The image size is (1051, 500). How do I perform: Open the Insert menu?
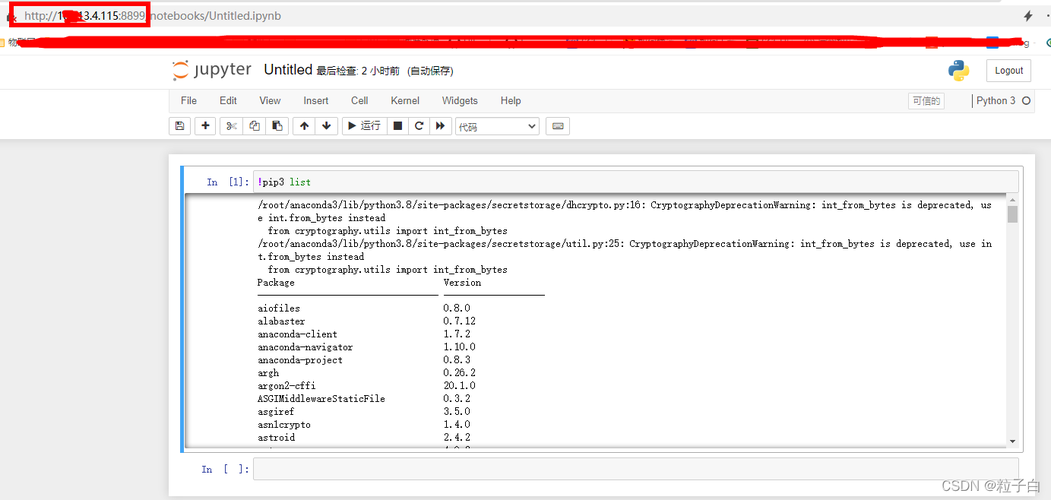point(316,101)
